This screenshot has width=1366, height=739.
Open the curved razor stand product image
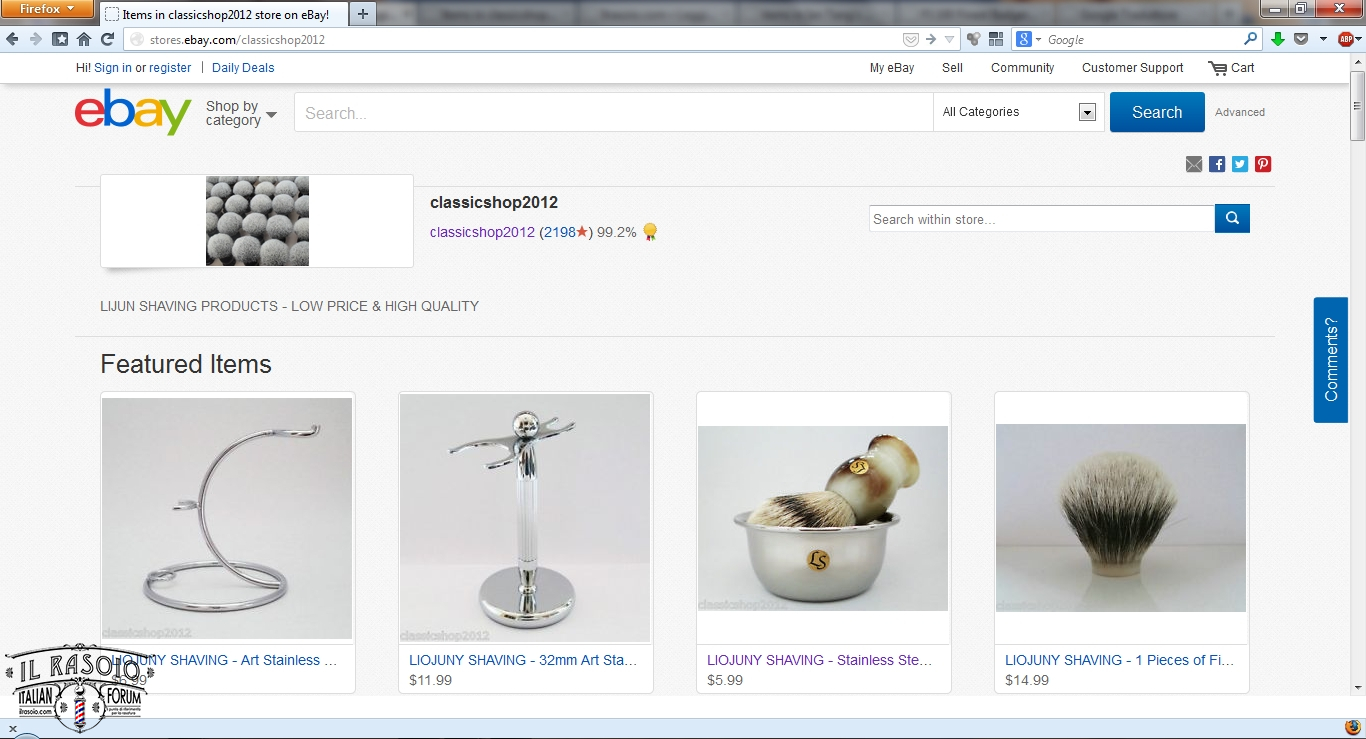click(227, 518)
